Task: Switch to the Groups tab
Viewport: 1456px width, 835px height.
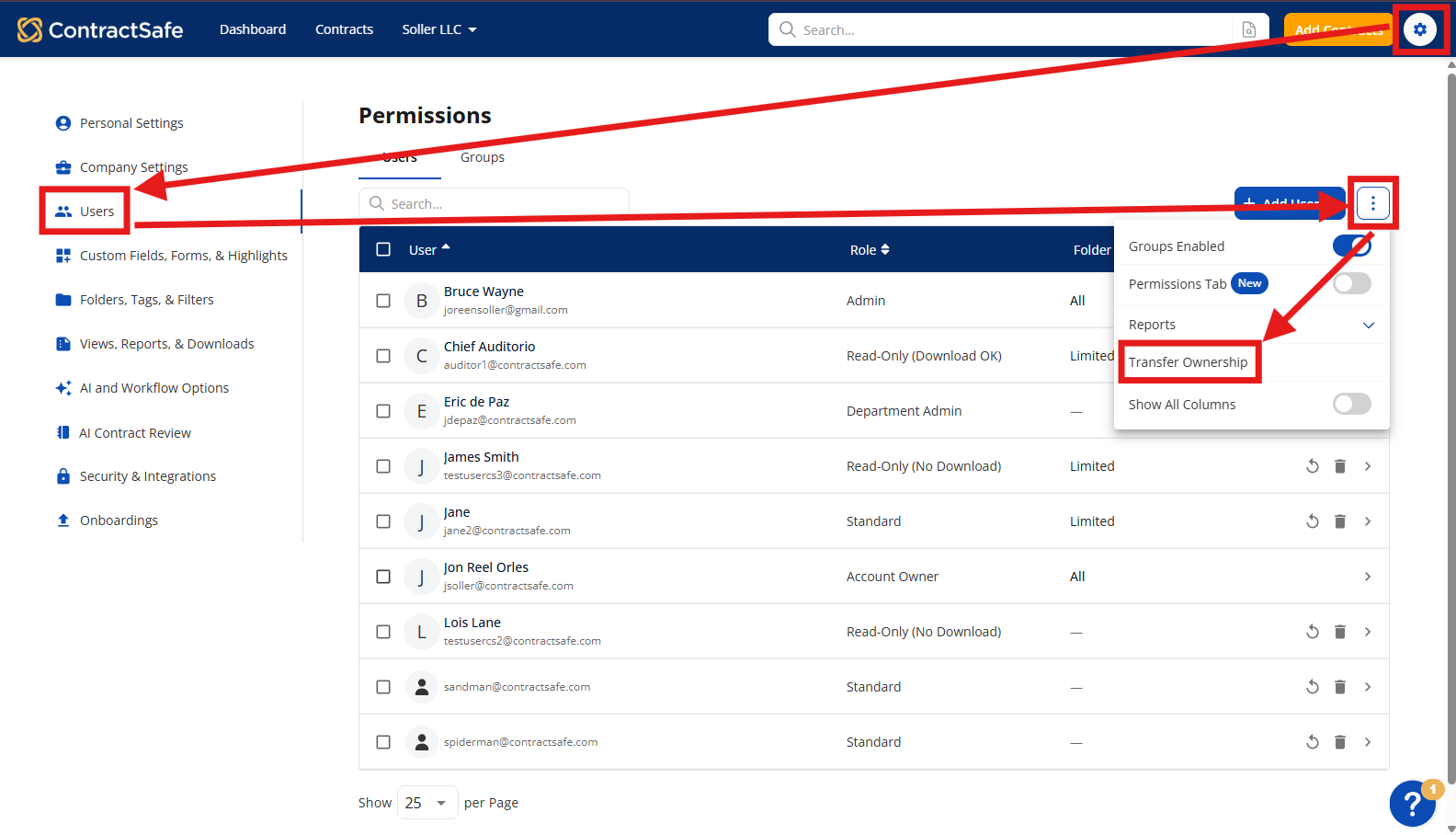Action: [x=483, y=157]
